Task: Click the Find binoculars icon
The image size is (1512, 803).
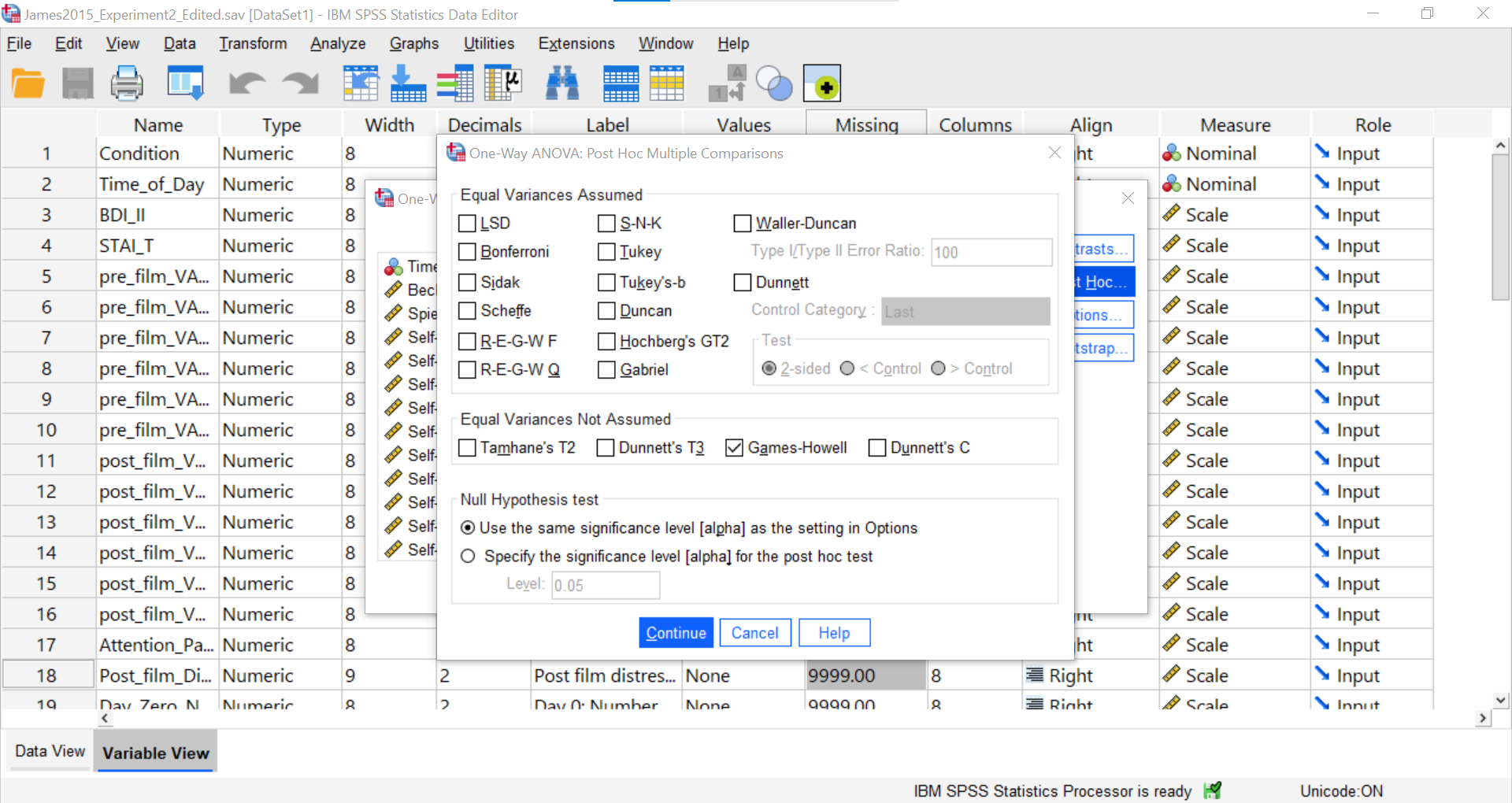Action: click(562, 83)
